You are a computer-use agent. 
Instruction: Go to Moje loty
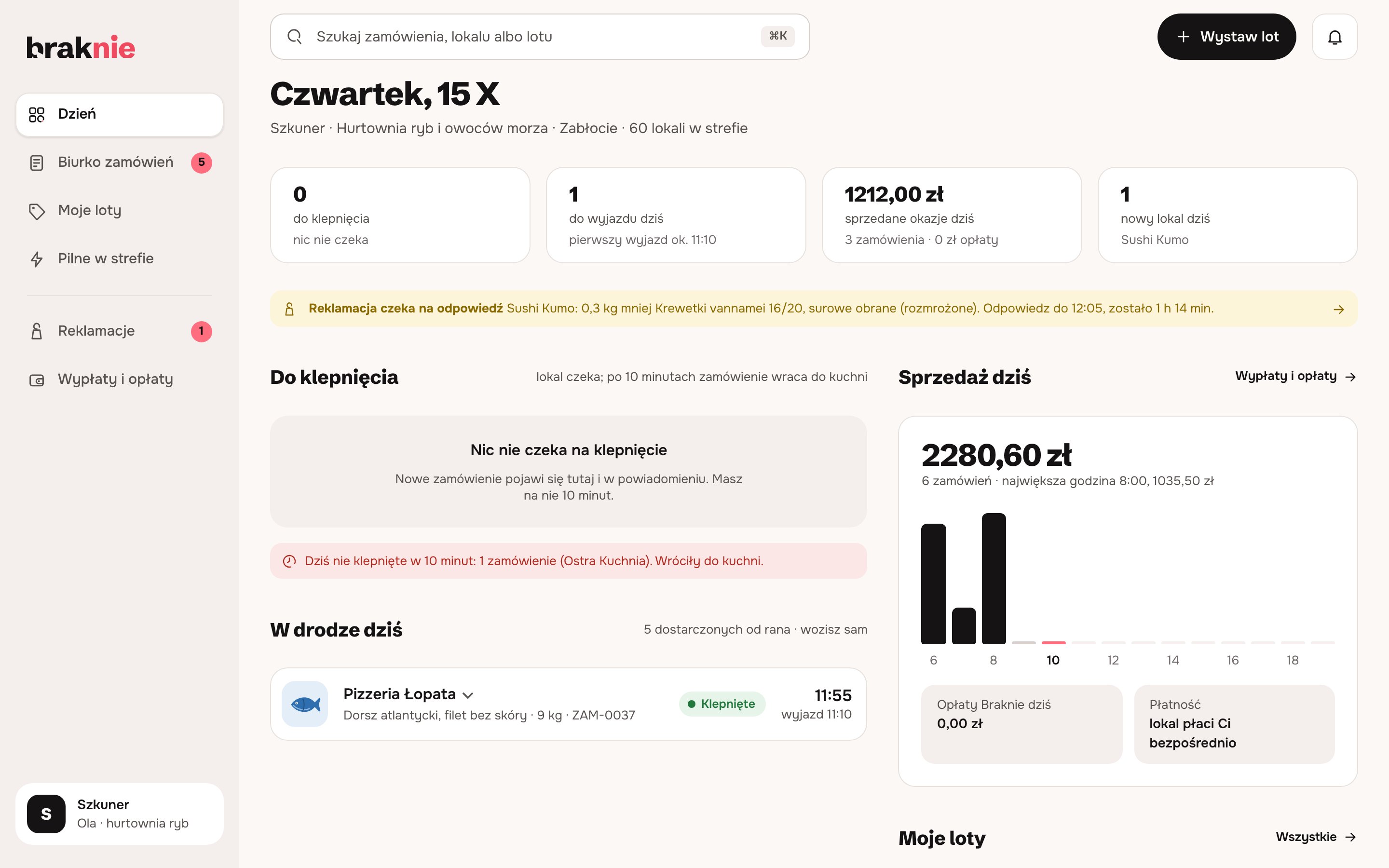[x=120, y=211]
